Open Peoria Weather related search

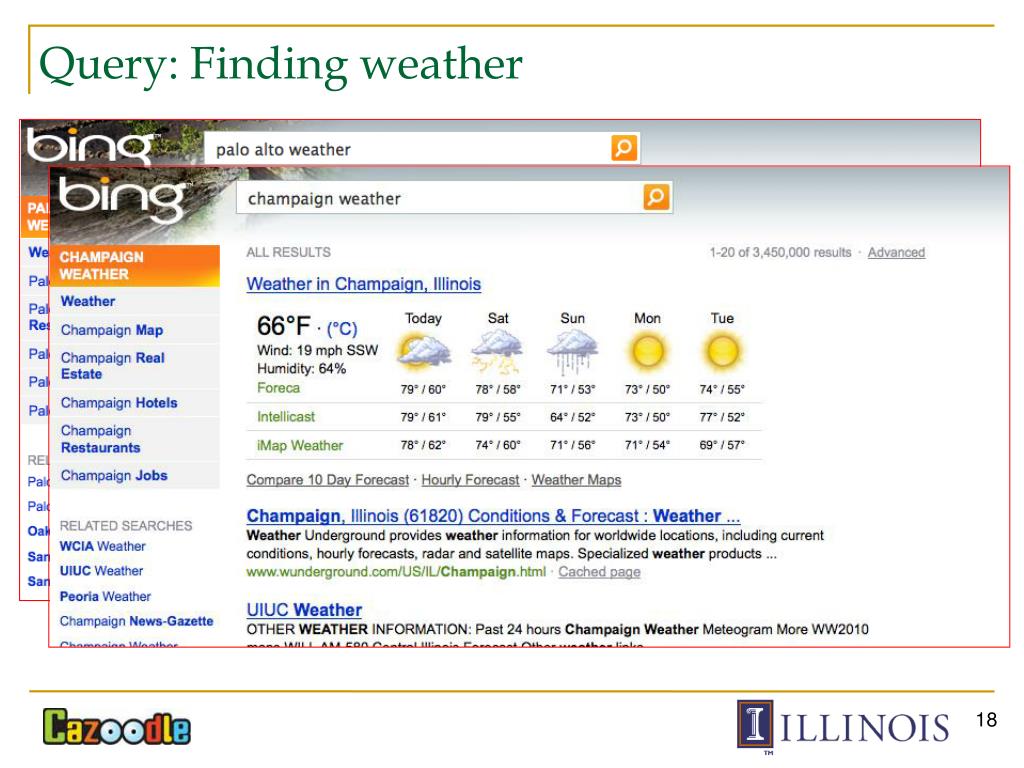[x=105, y=596]
